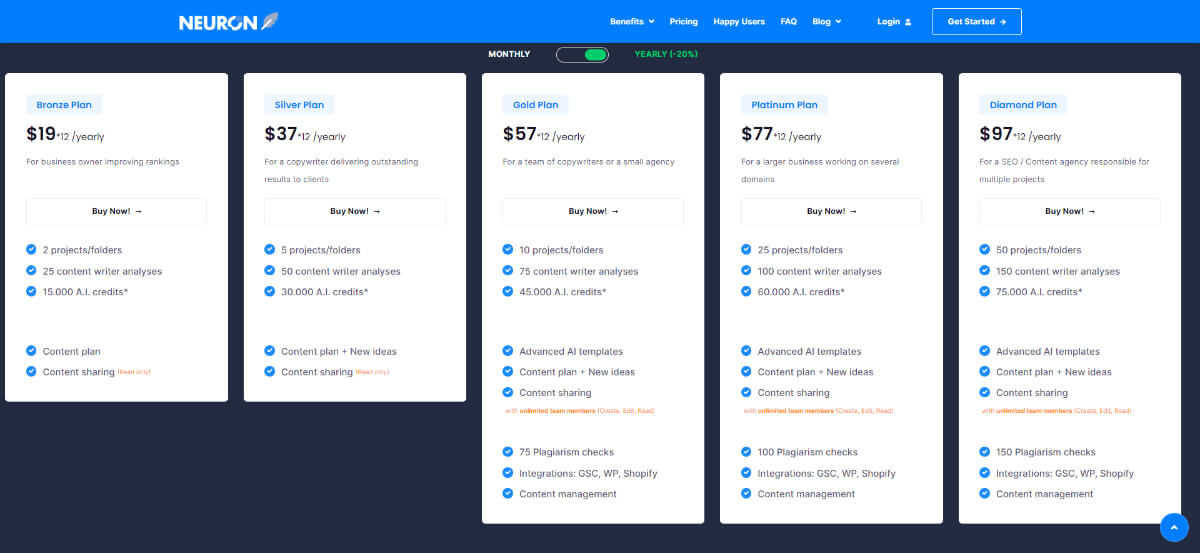Viewport: 1200px width, 553px height.
Task: Click the Get Started button
Action: point(977,21)
